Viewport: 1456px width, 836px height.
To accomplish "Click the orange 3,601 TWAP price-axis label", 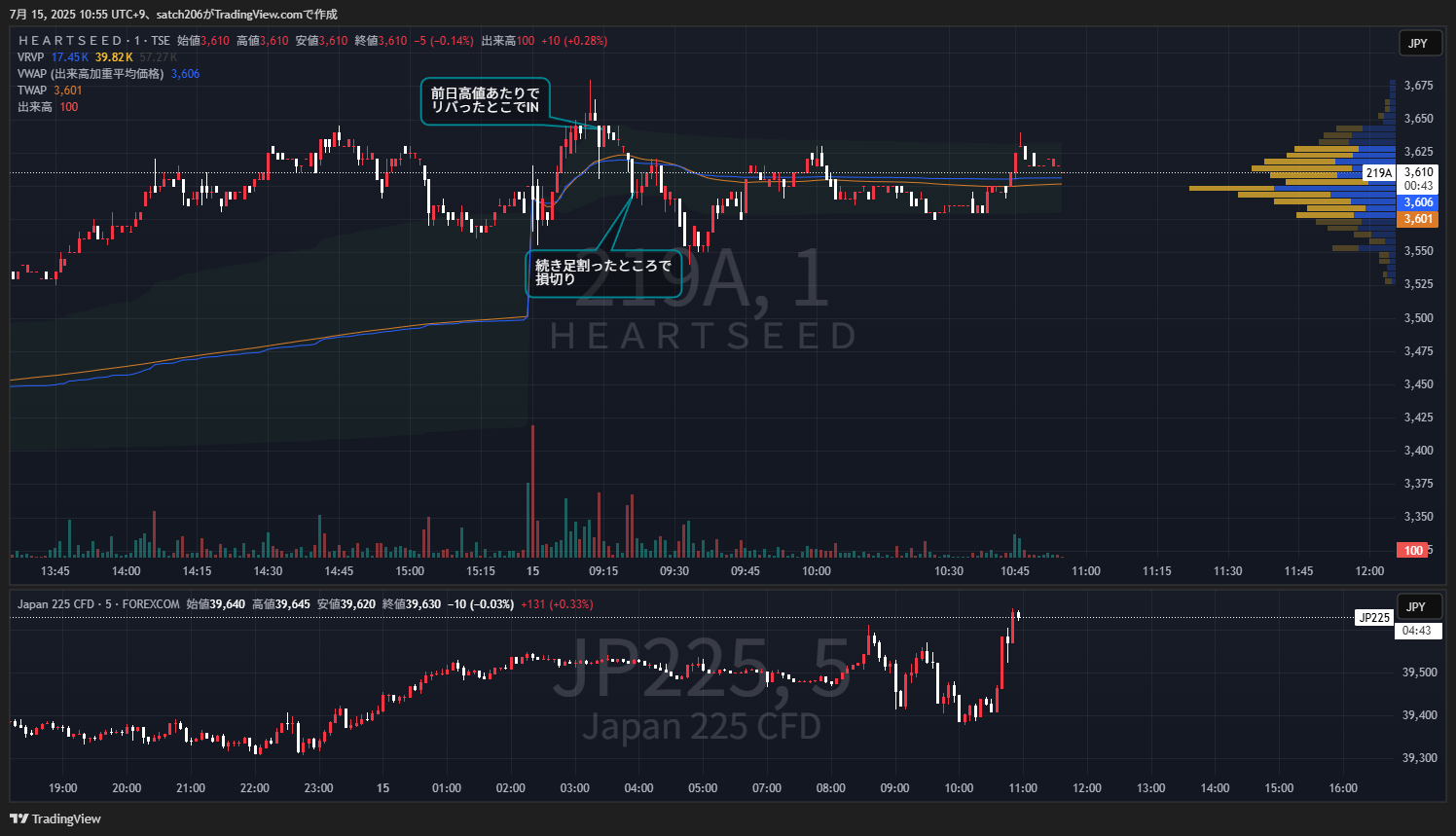I will click(x=1418, y=219).
